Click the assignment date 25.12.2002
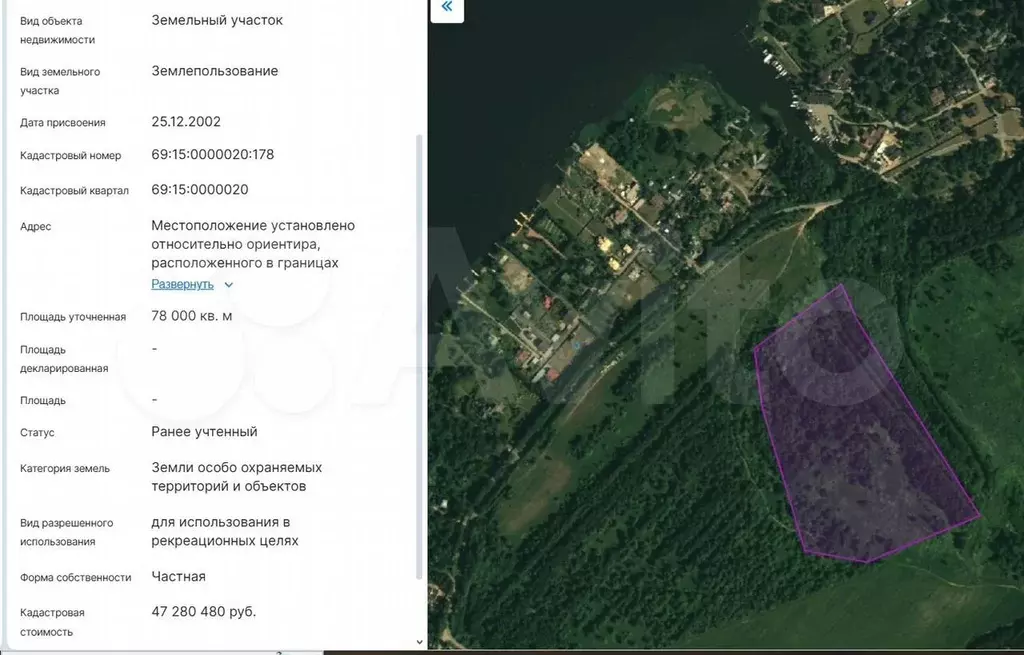 pos(186,122)
